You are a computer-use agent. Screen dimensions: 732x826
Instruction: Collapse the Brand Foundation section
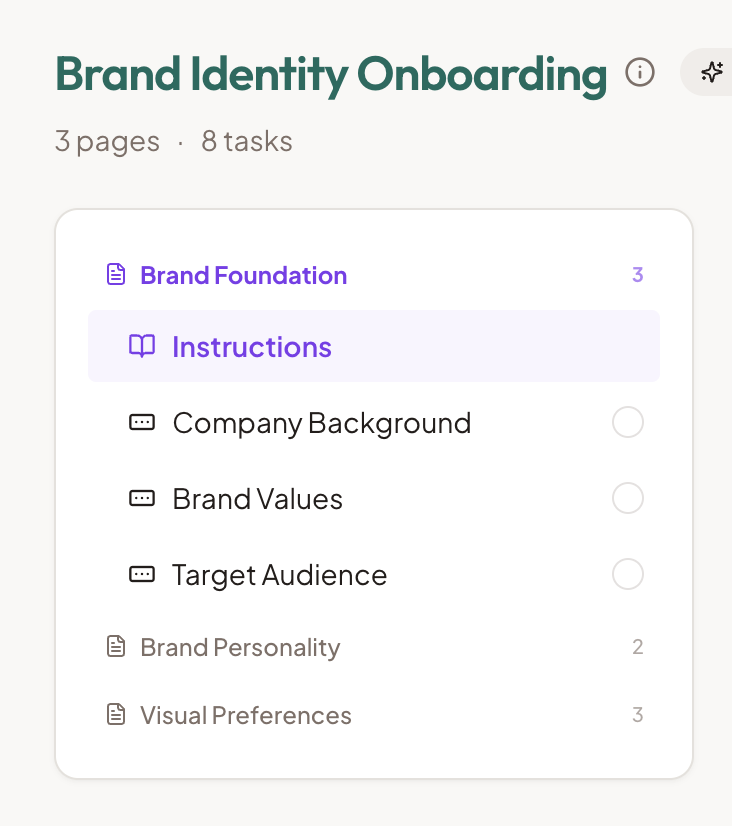(x=244, y=275)
